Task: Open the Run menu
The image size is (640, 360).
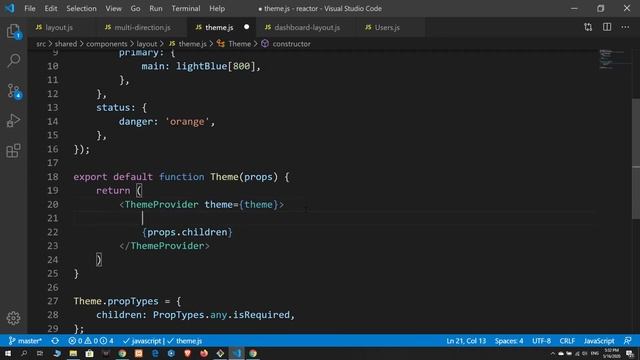Action: coord(156,8)
